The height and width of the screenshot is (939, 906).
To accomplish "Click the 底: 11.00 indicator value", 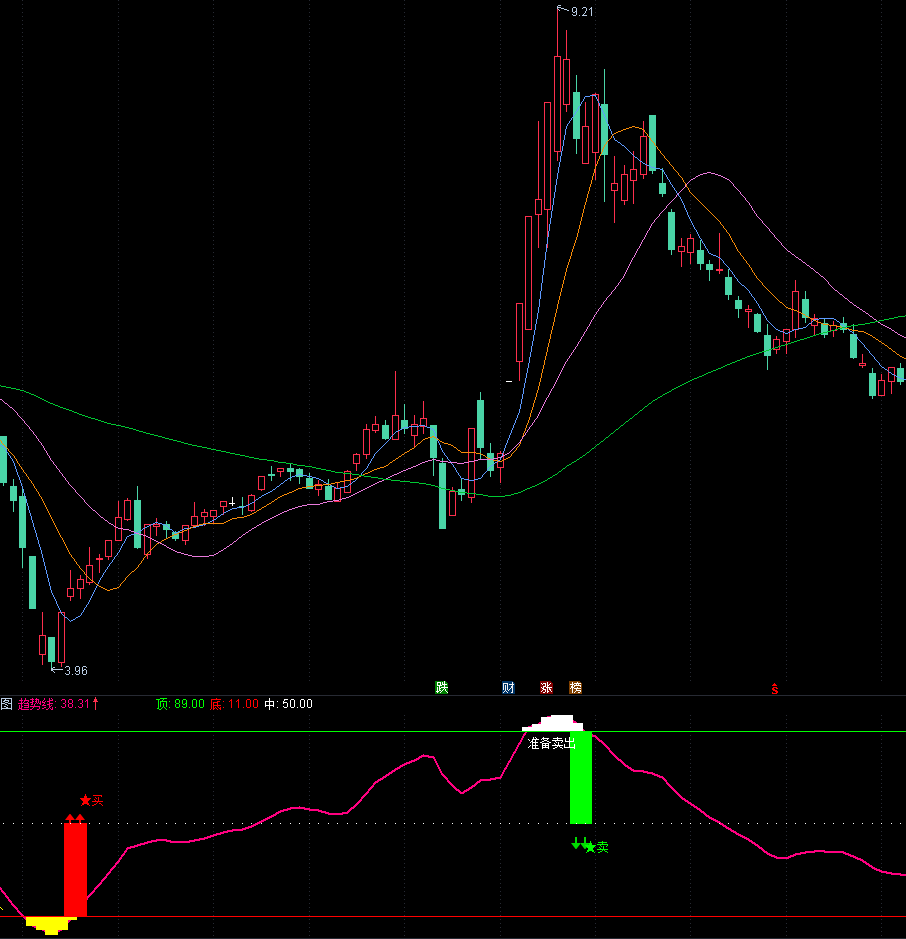I will [x=234, y=704].
